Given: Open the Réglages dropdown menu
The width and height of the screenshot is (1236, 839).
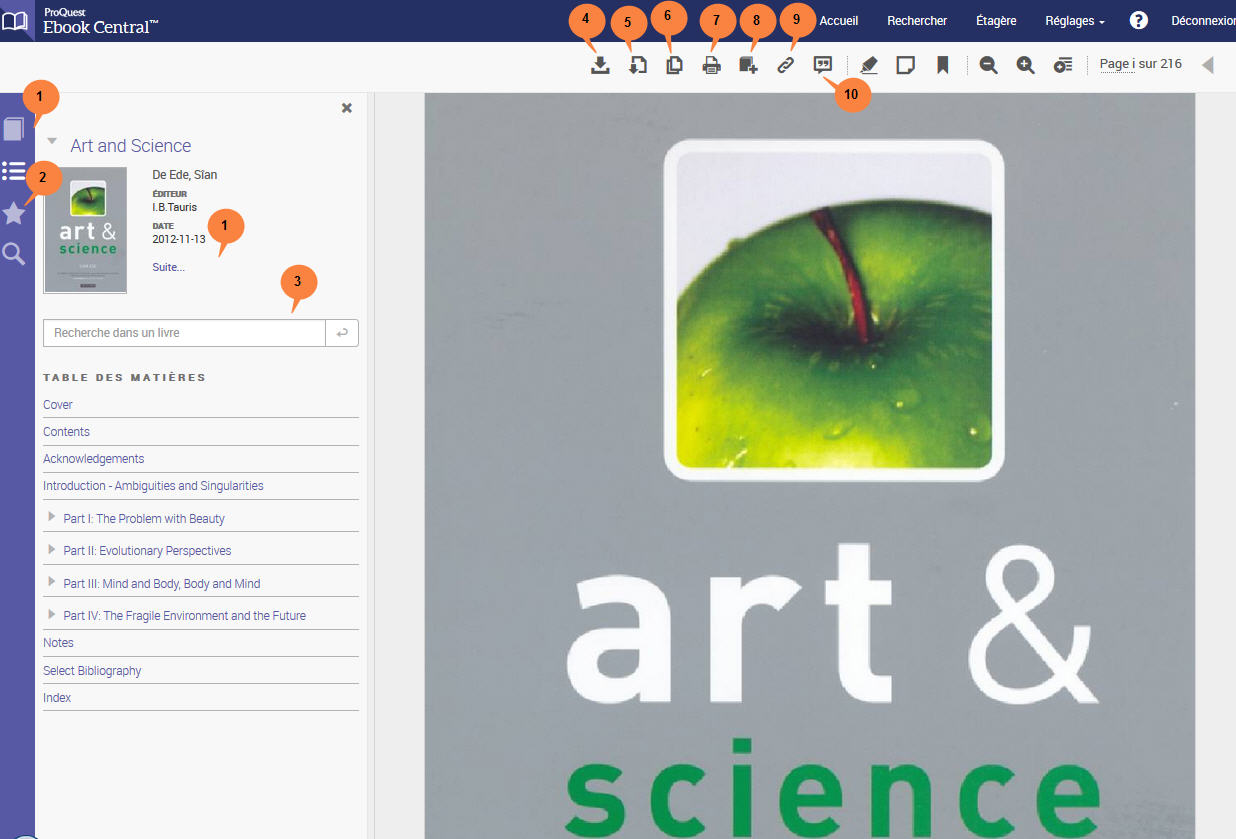Looking at the screenshot, I should (x=1075, y=21).
